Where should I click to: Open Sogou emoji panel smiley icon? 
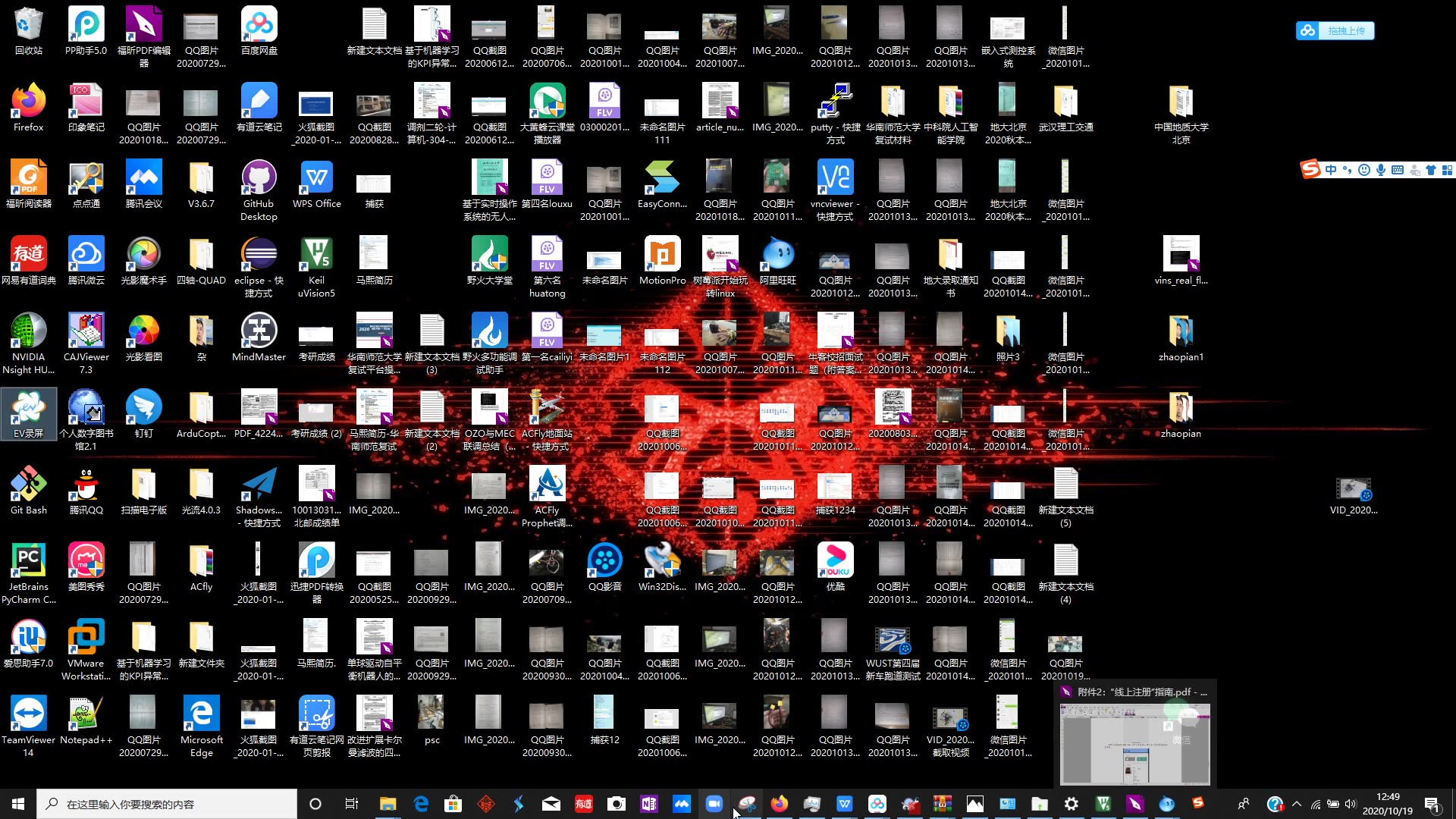(1364, 170)
